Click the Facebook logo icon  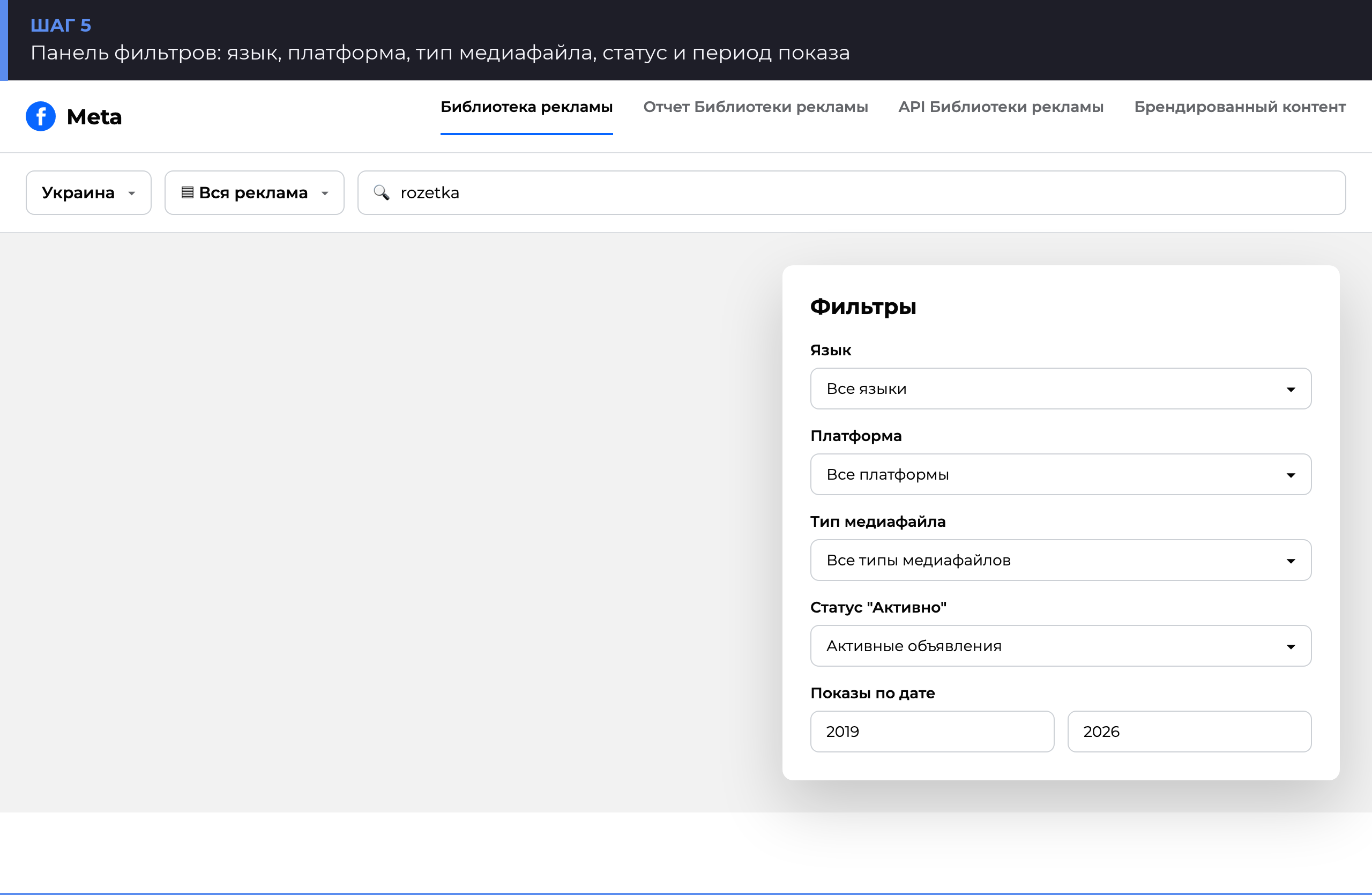(41, 116)
